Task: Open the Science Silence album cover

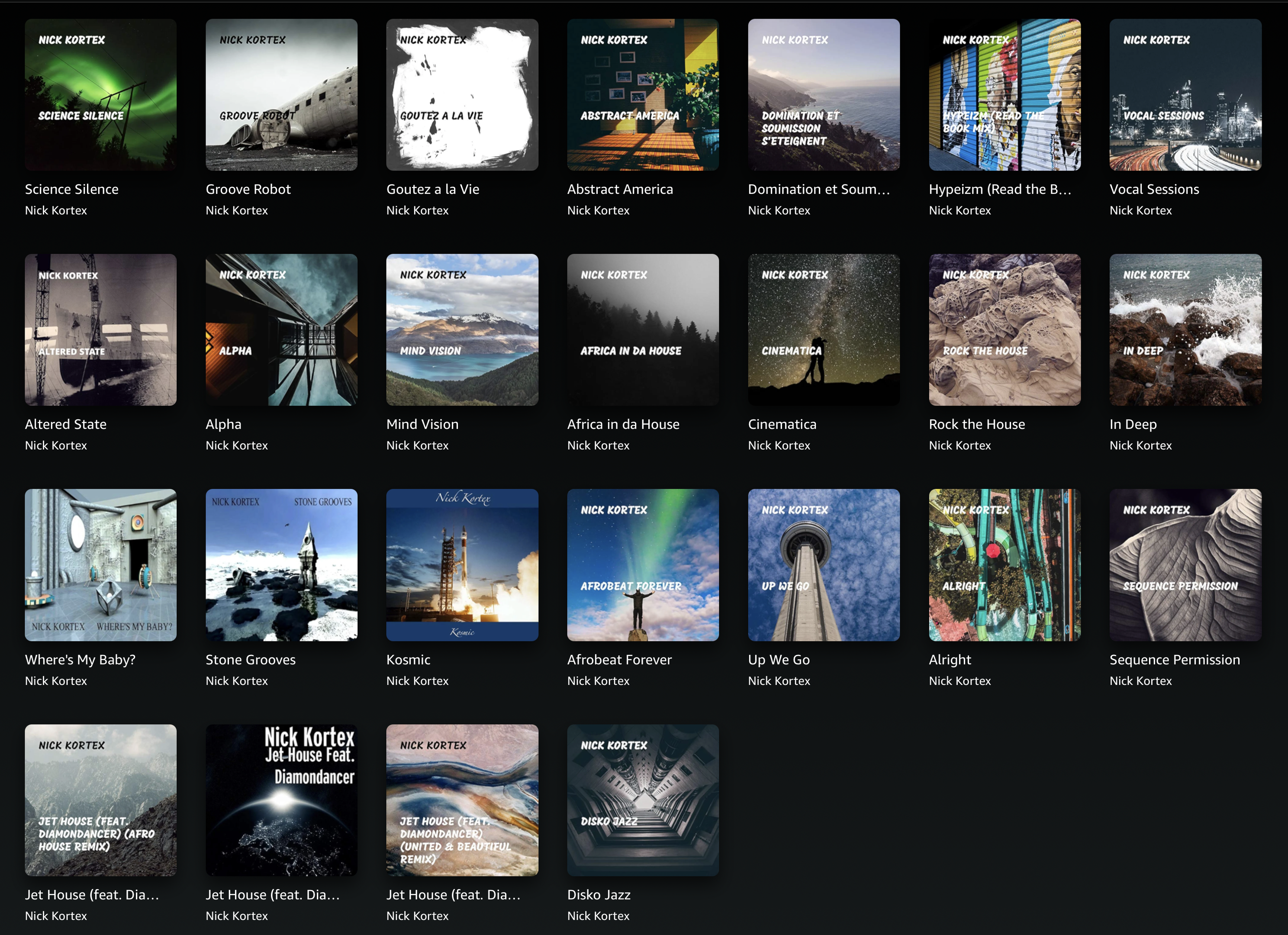Action: [x=100, y=95]
